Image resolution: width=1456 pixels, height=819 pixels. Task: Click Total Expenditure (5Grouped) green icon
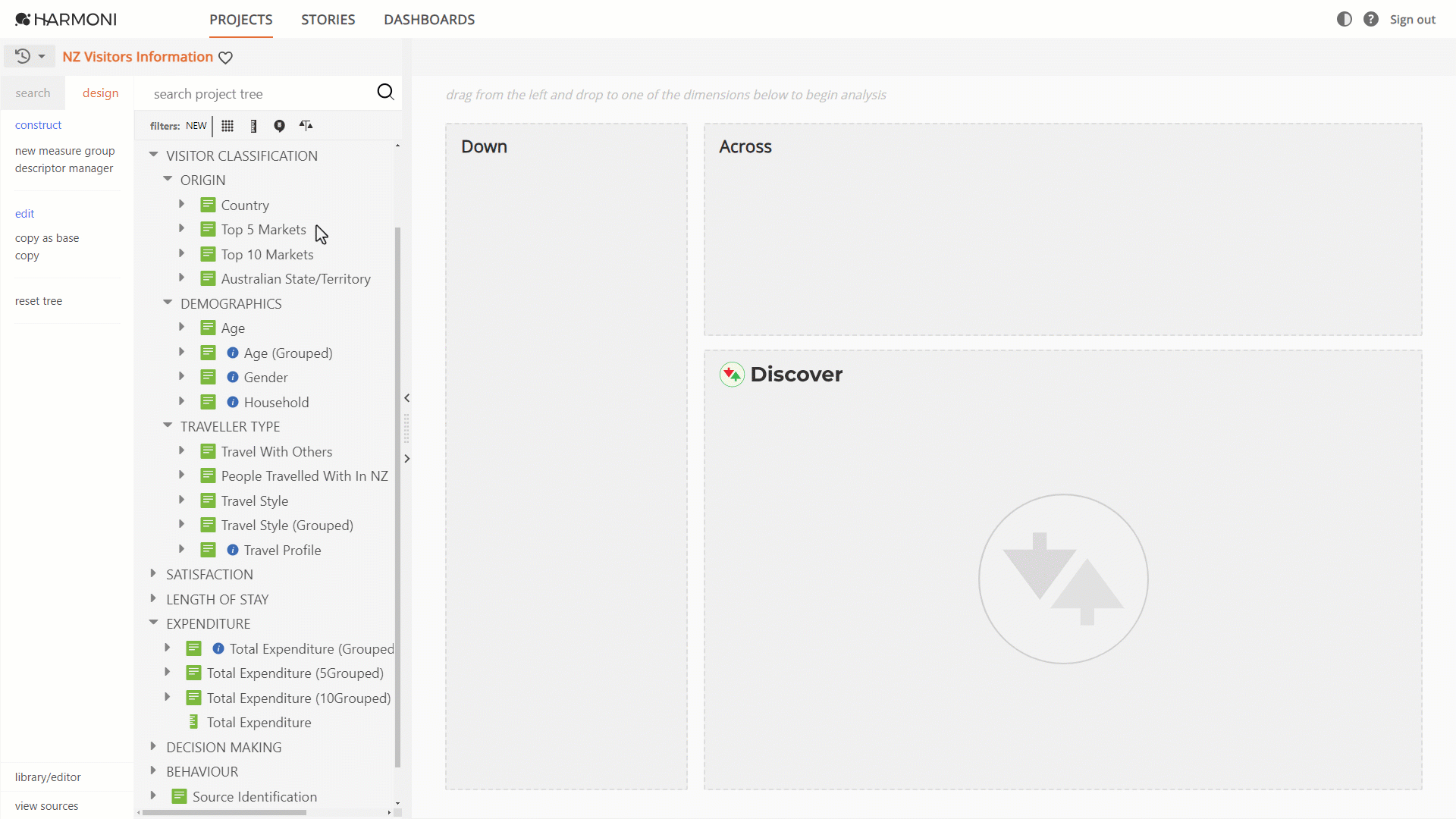coord(193,673)
